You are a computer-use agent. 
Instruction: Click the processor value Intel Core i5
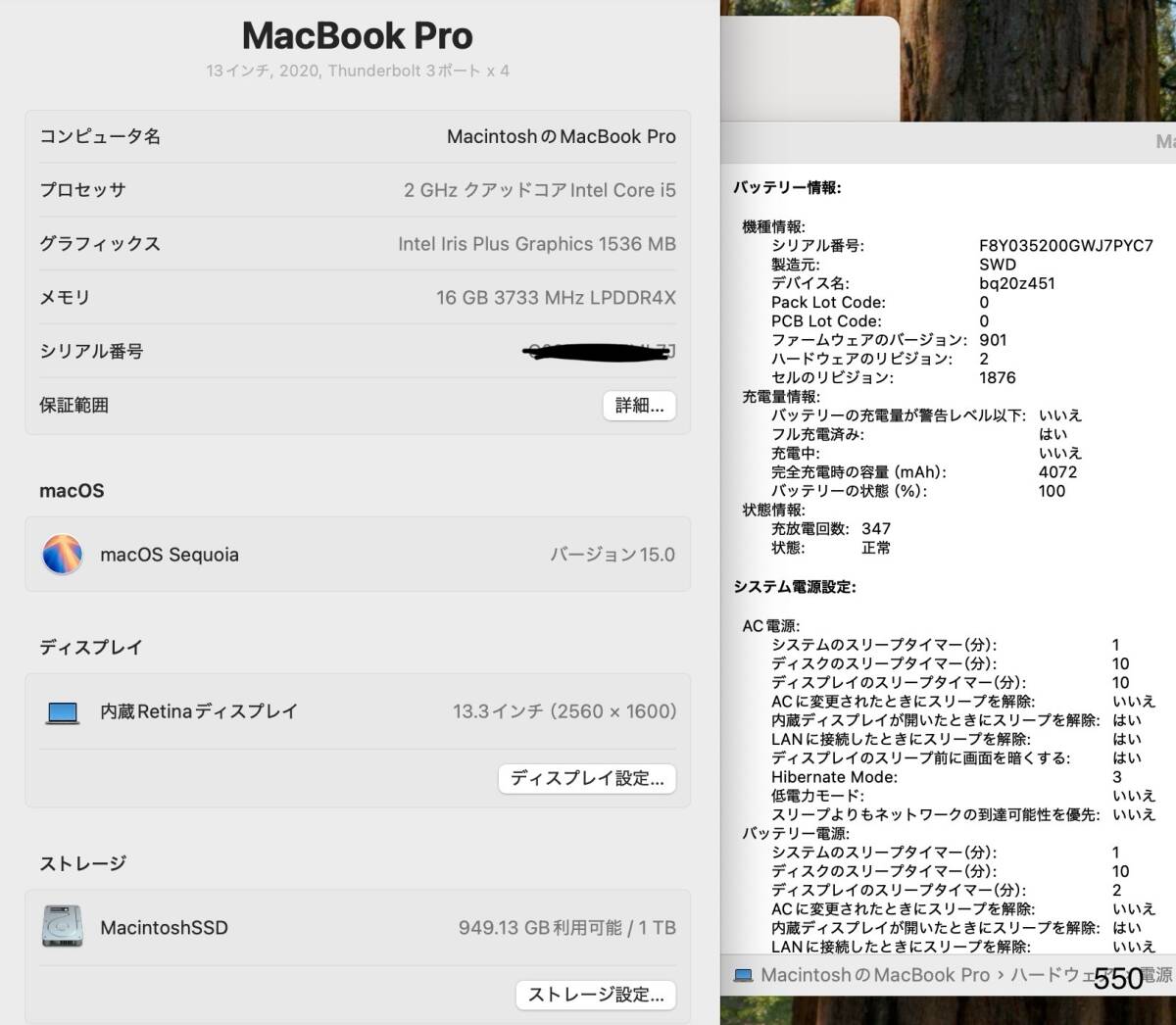(539, 190)
